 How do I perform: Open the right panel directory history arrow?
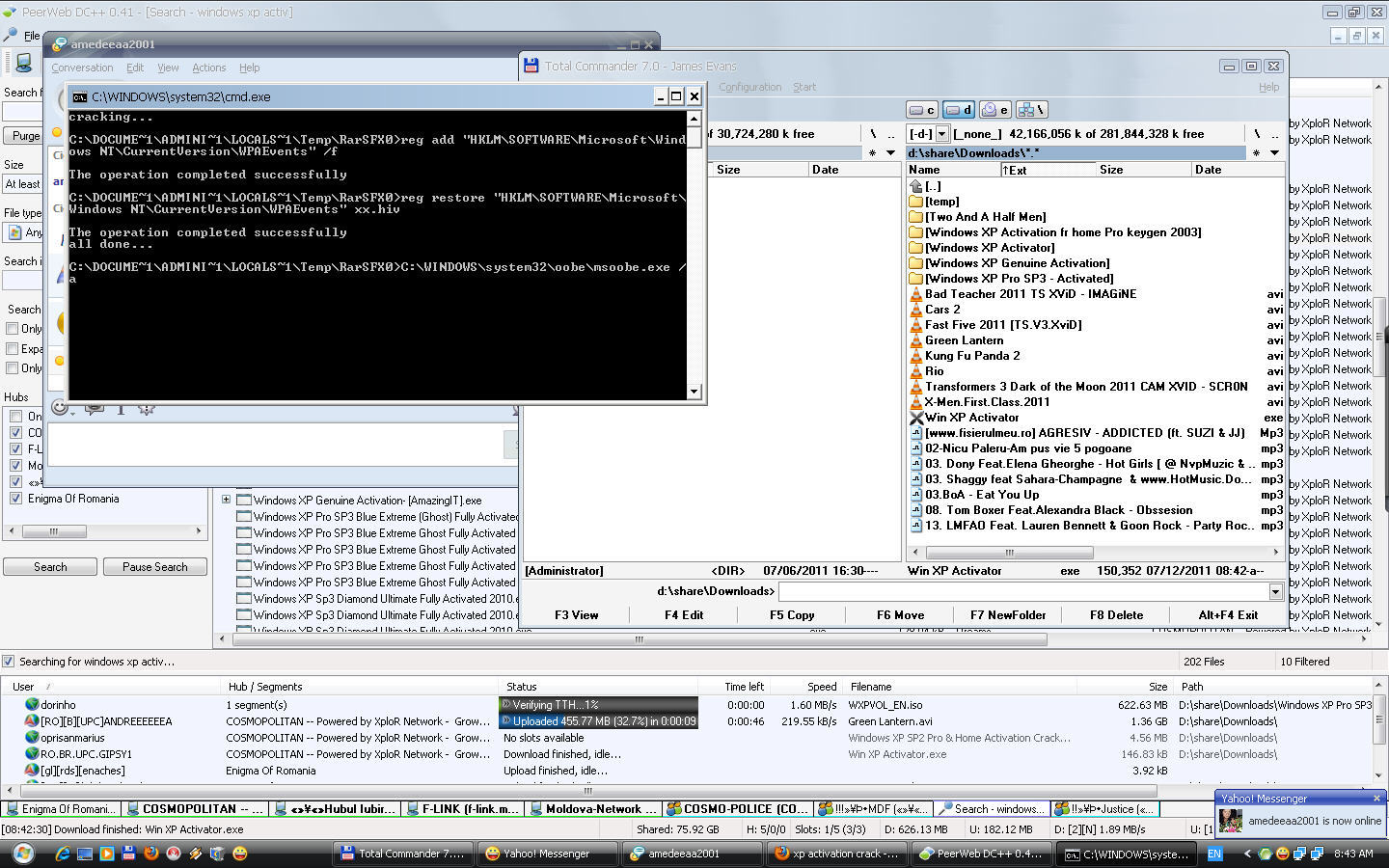pos(1274,152)
